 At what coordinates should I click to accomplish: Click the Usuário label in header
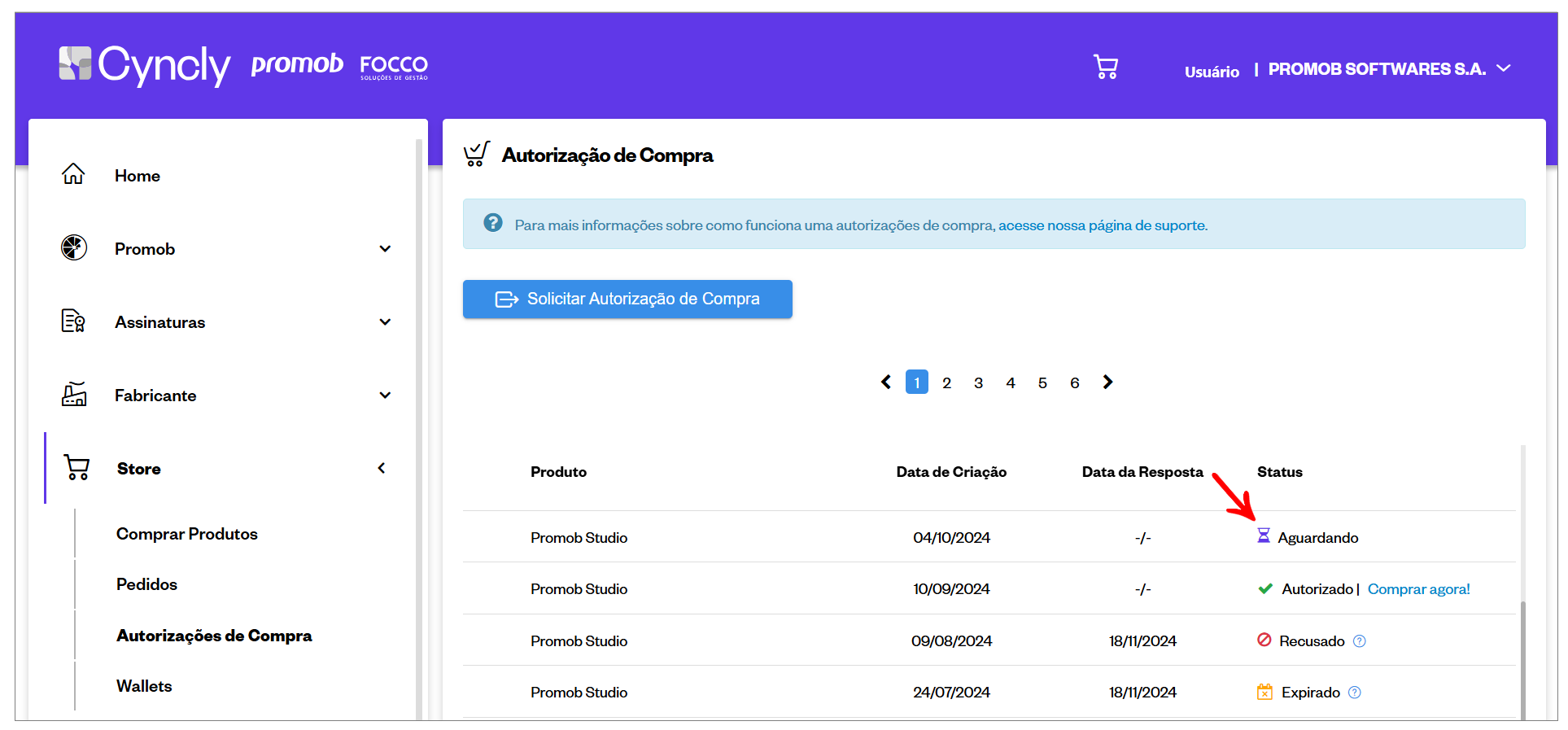pos(1212,72)
